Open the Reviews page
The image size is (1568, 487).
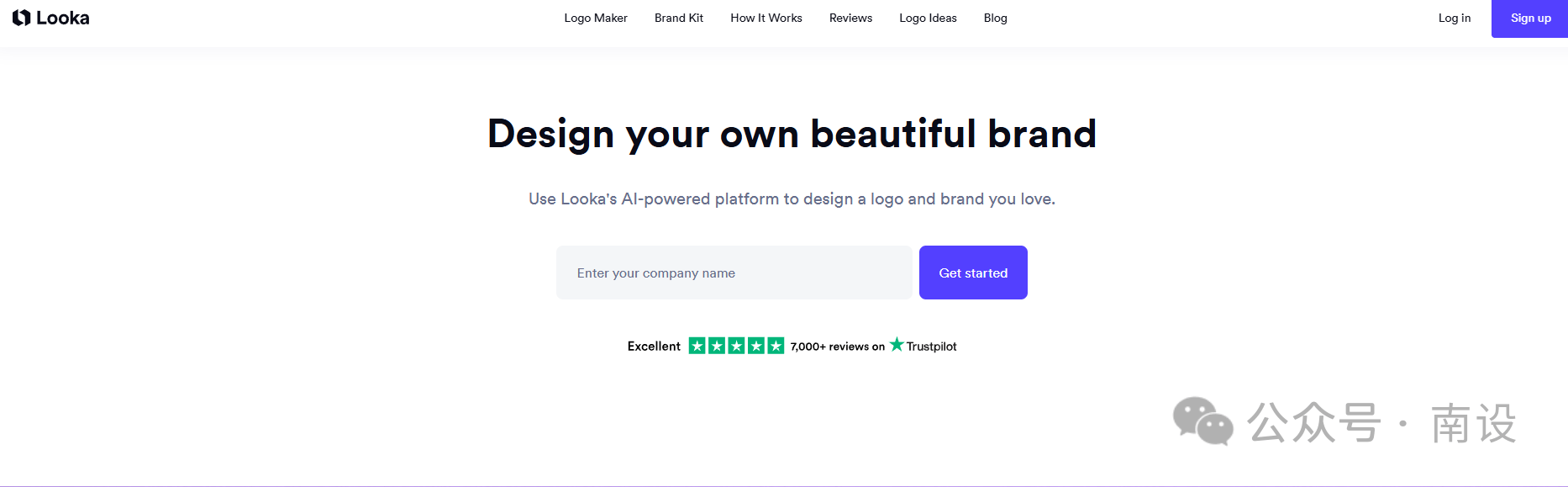pyautogui.click(x=850, y=18)
